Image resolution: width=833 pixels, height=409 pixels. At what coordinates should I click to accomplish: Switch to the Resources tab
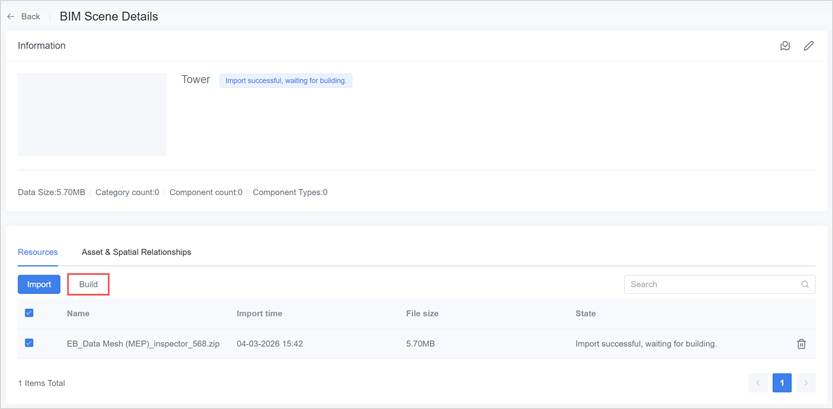pos(38,252)
